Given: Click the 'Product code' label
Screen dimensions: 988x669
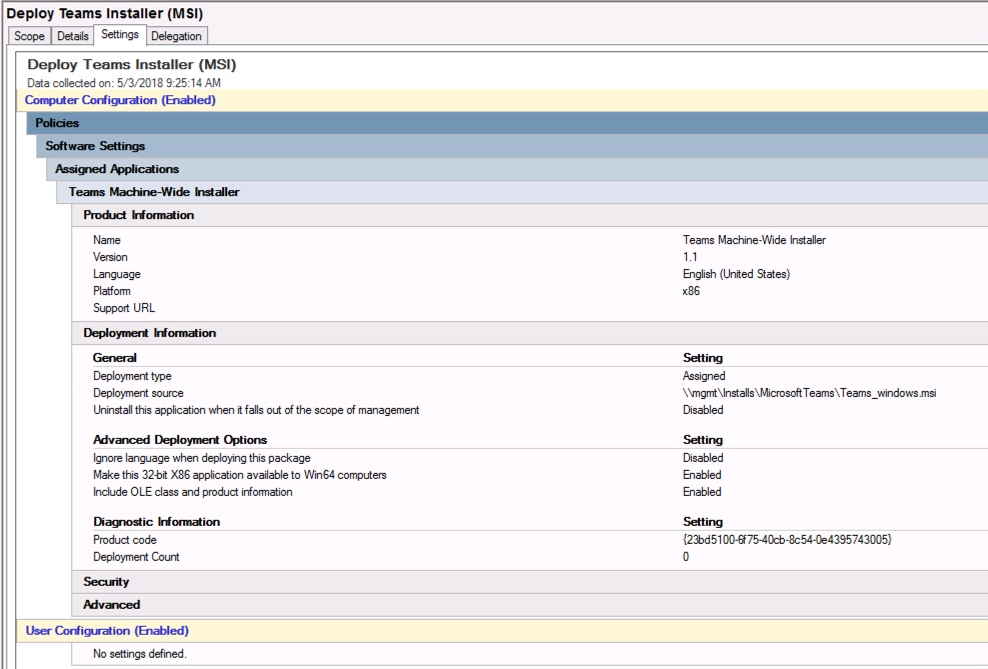Looking at the screenshot, I should 125,540.
